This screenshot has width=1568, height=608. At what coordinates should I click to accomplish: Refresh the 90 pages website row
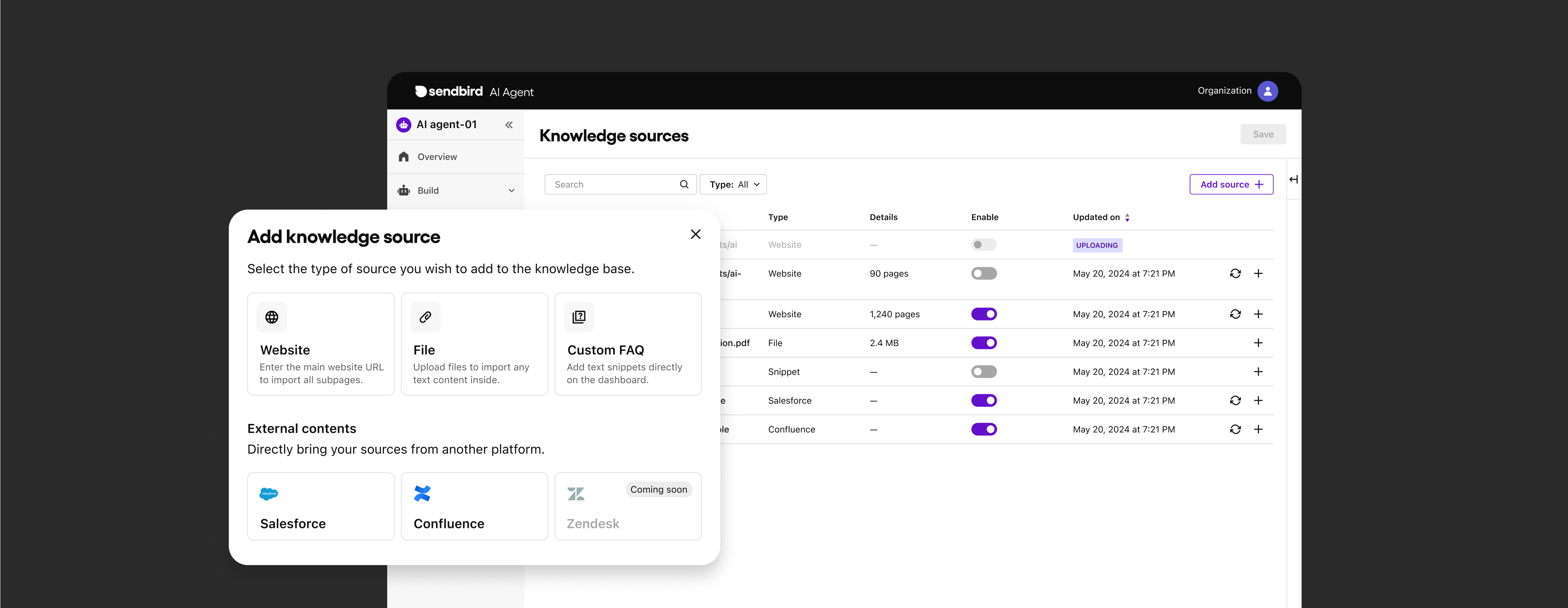coord(1235,274)
